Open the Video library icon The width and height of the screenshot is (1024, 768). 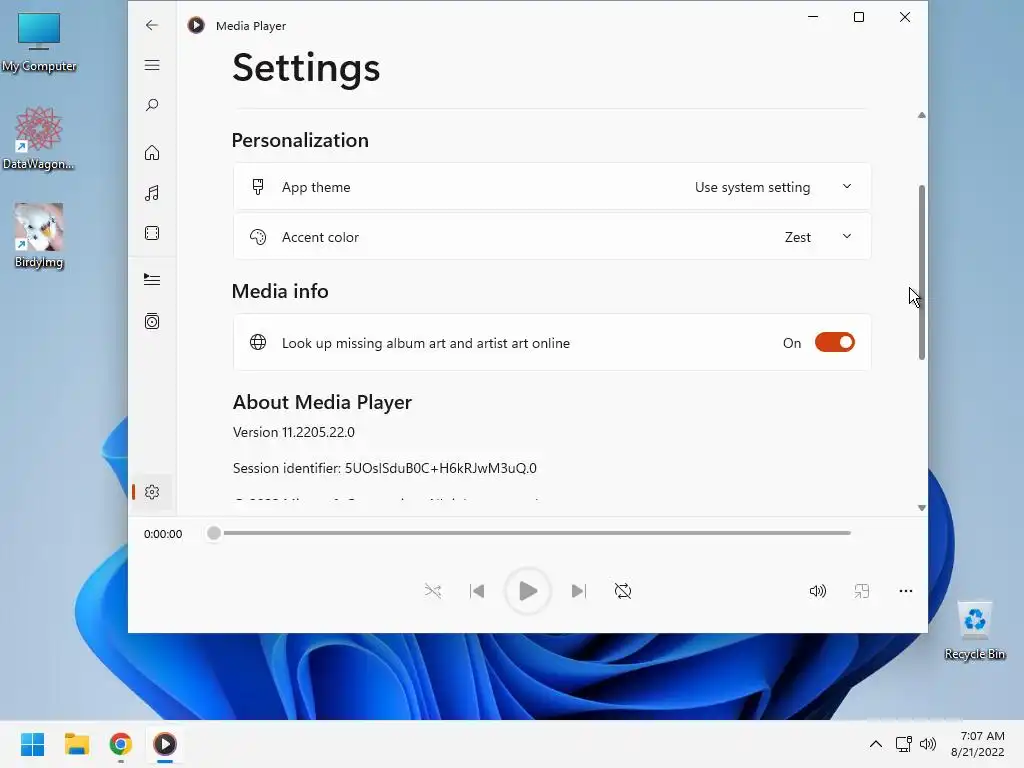tap(152, 233)
